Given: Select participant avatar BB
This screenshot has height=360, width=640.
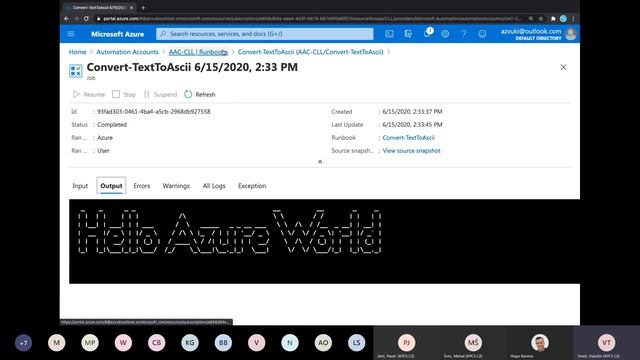Looking at the screenshot, I should point(223,343).
